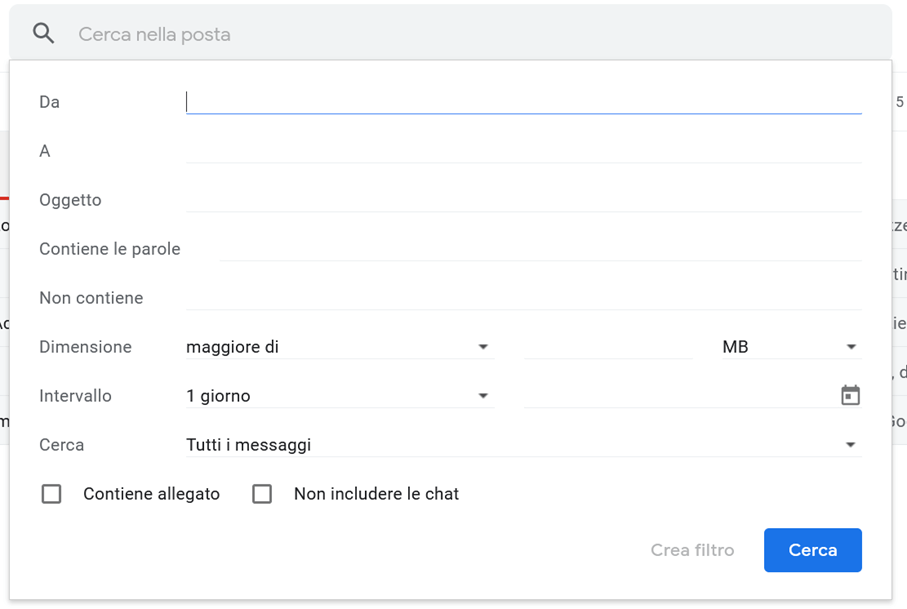
Task: Click the 'Intervallo' label text
Action: (x=75, y=396)
